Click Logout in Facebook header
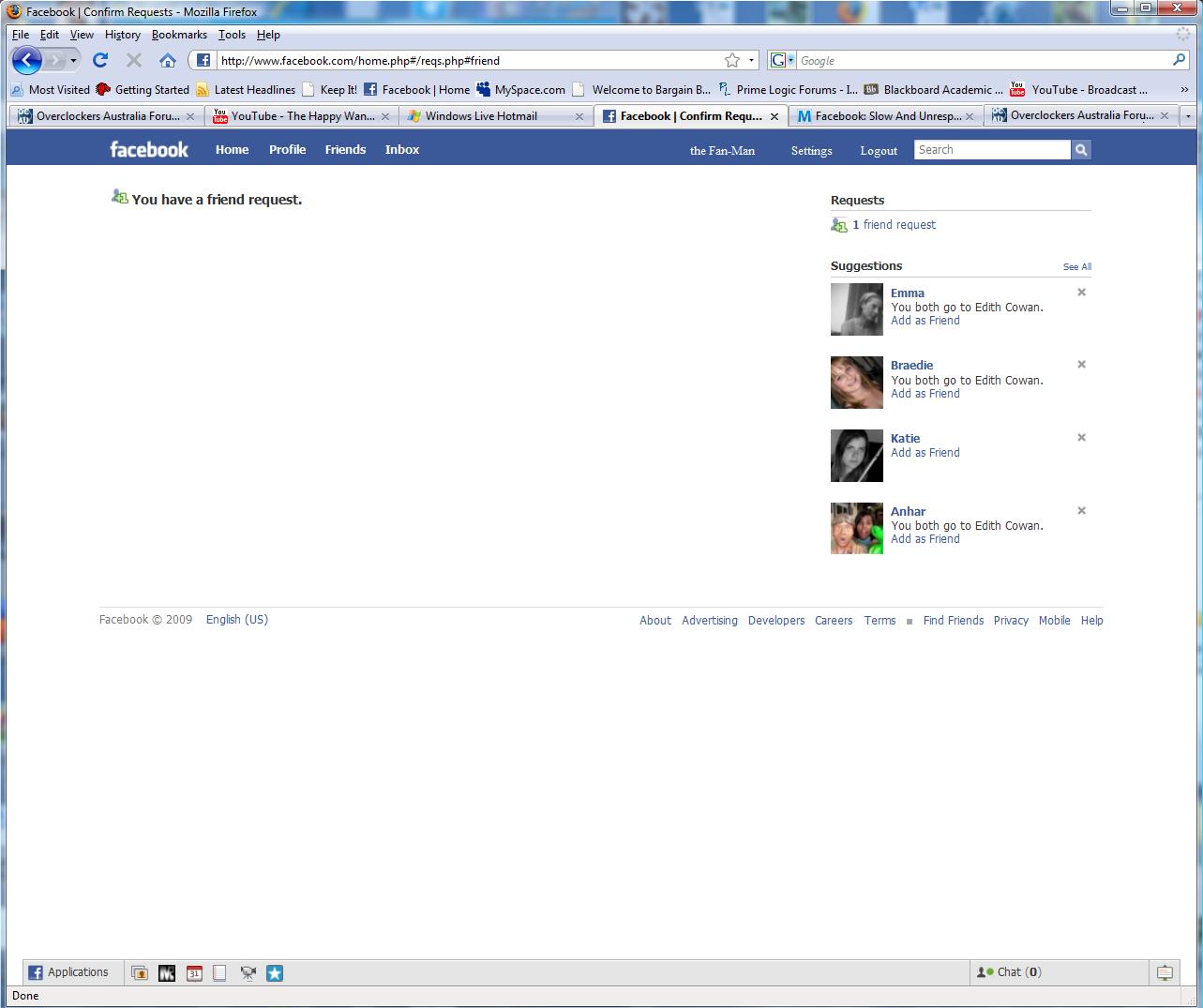 [879, 151]
